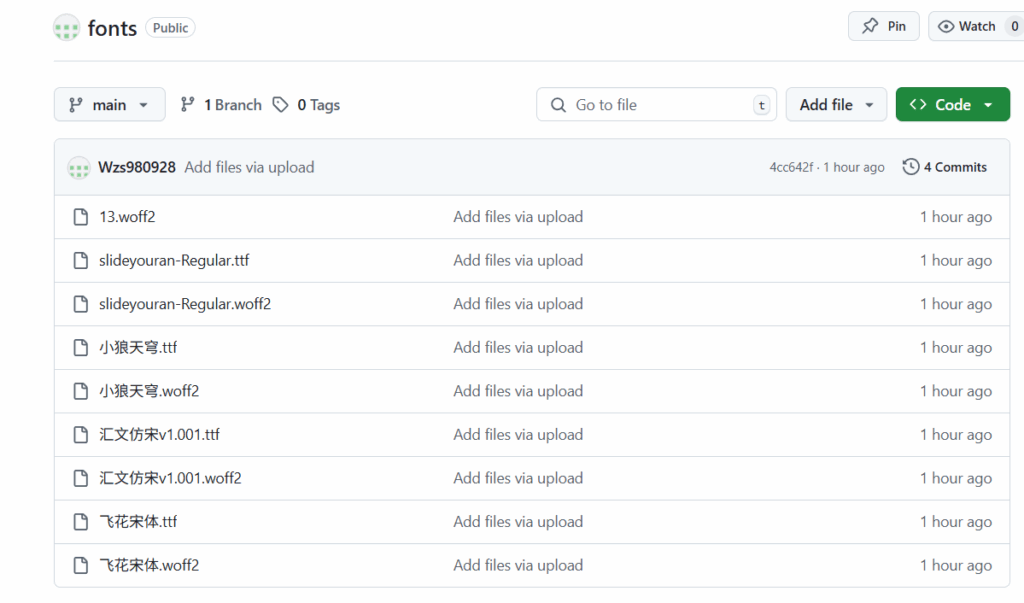
Task: Click the pin icon in the Pin button
Action: [870, 26]
